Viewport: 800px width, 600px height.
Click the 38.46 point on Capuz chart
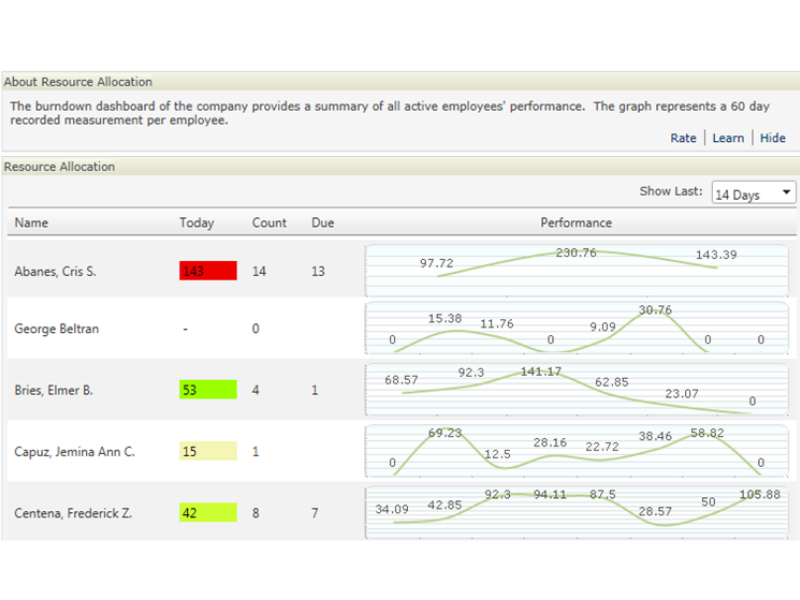(x=655, y=436)
